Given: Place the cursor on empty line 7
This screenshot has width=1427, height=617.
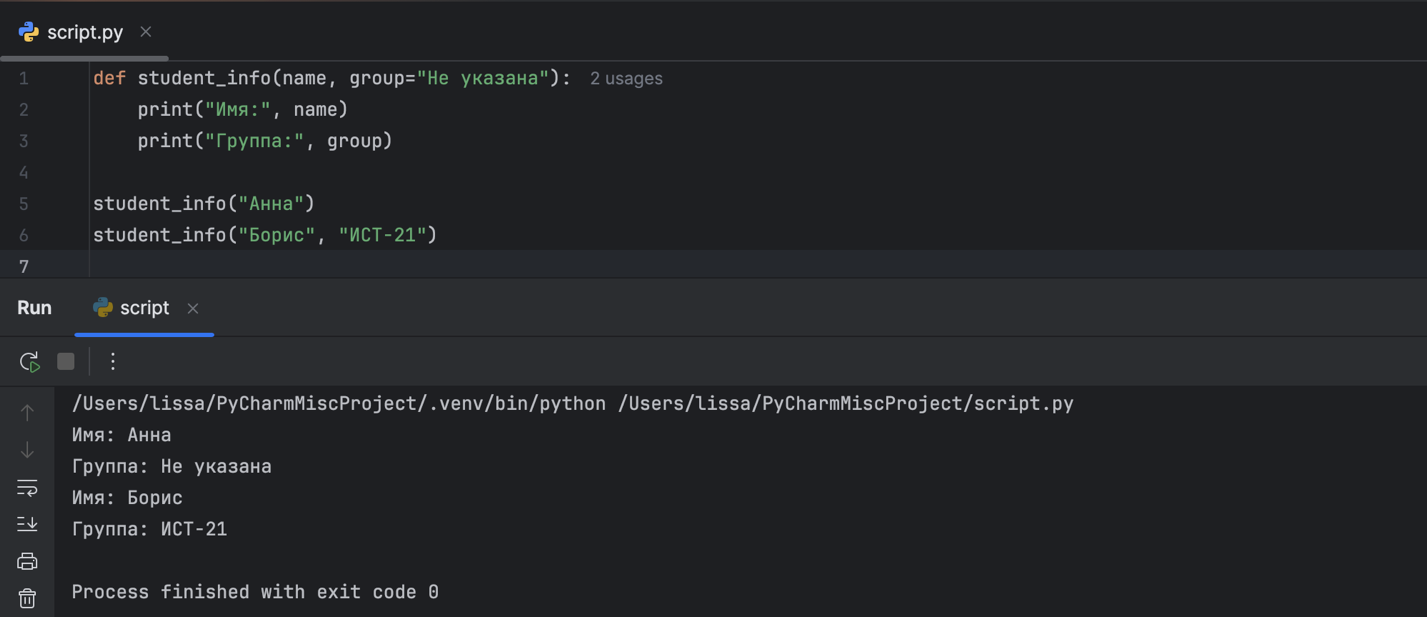Looking at the screenshot, I should click(x=400, y=266).
